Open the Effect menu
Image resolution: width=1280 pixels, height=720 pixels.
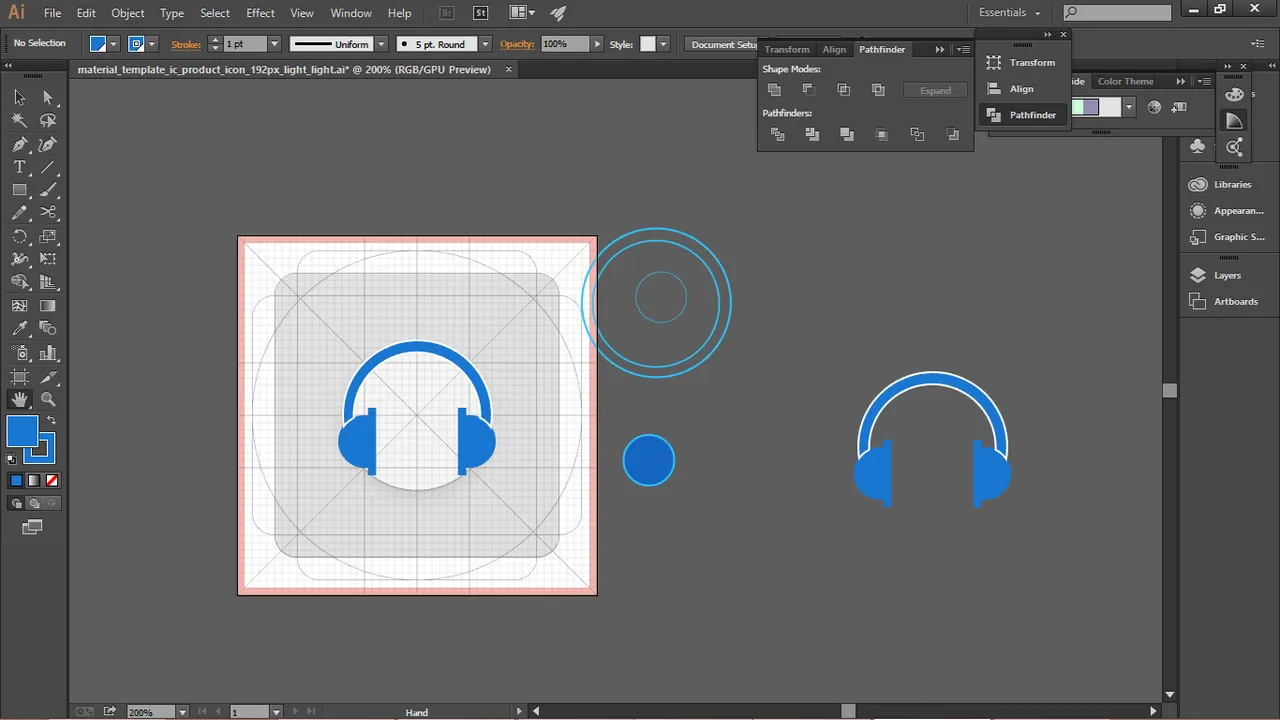[x=260, y=13]
